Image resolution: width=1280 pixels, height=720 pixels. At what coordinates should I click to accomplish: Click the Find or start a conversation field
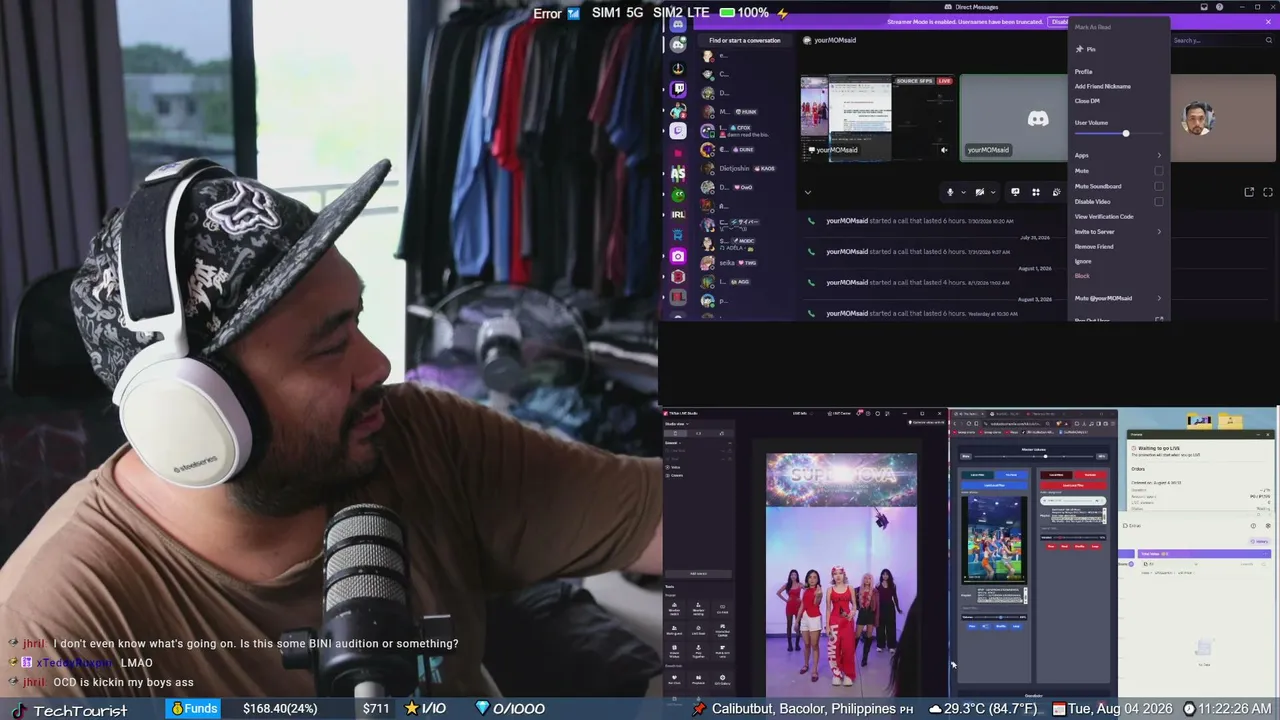pyautogui.click(x=745, y=41)
